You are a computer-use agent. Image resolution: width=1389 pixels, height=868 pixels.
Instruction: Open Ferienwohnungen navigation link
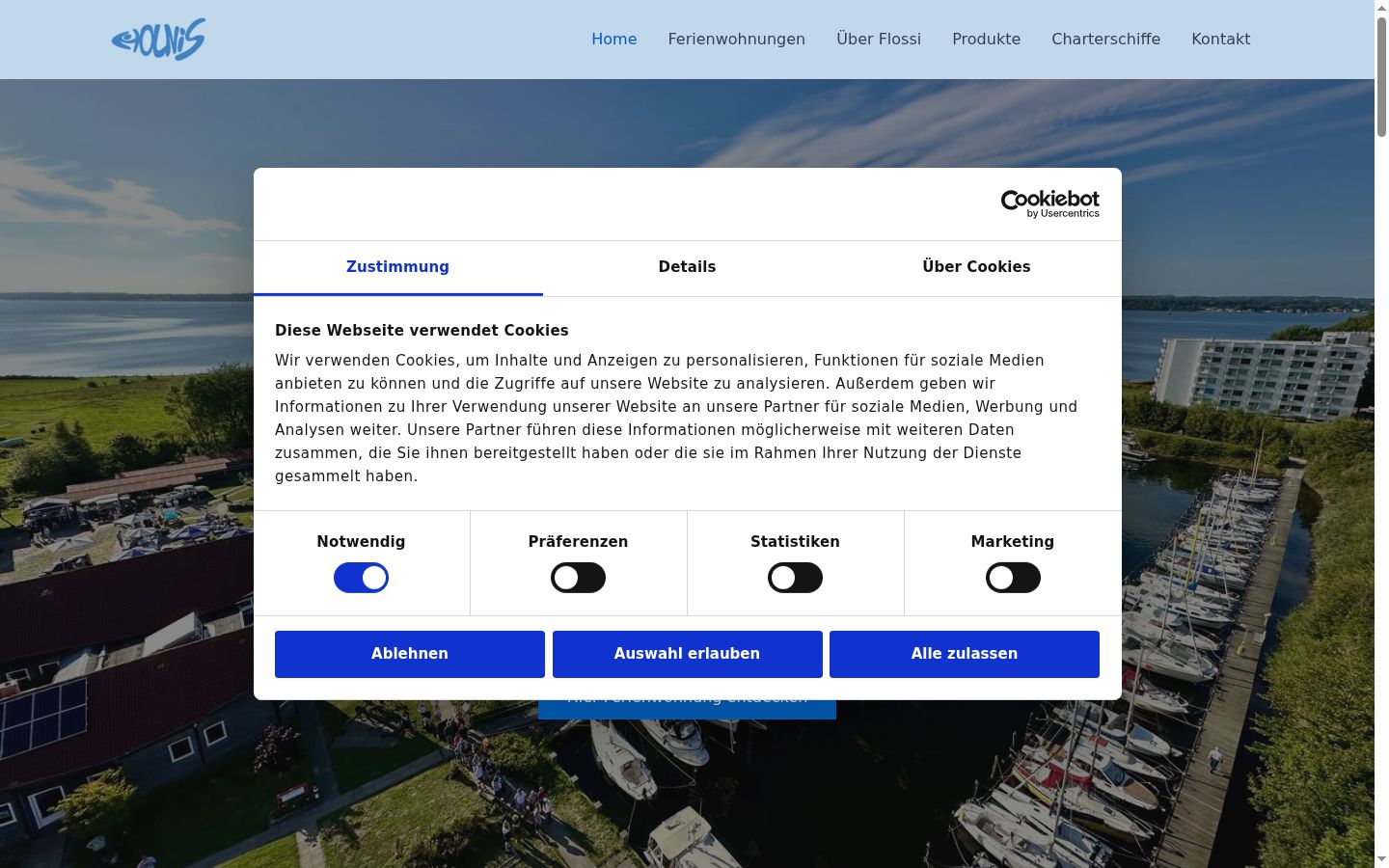pos(736,40)
